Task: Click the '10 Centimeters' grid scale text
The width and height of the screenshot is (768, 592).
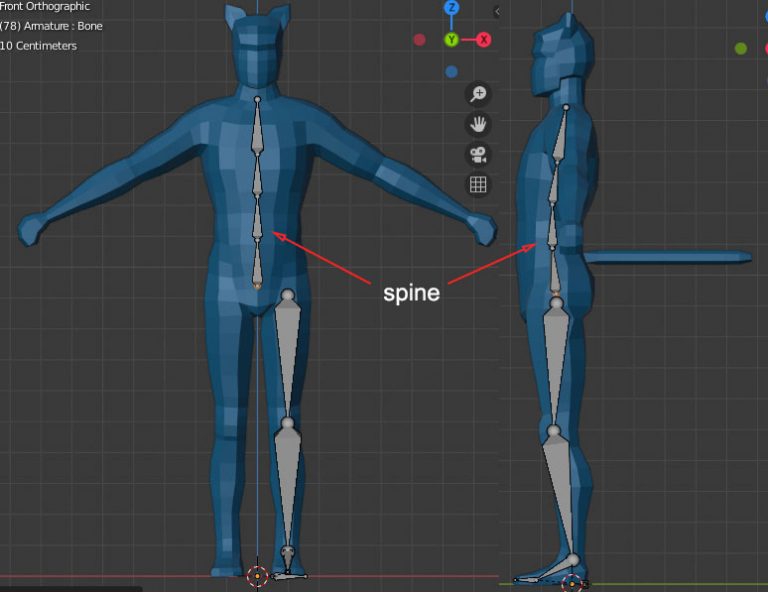Action: click(x=39, y=46)
